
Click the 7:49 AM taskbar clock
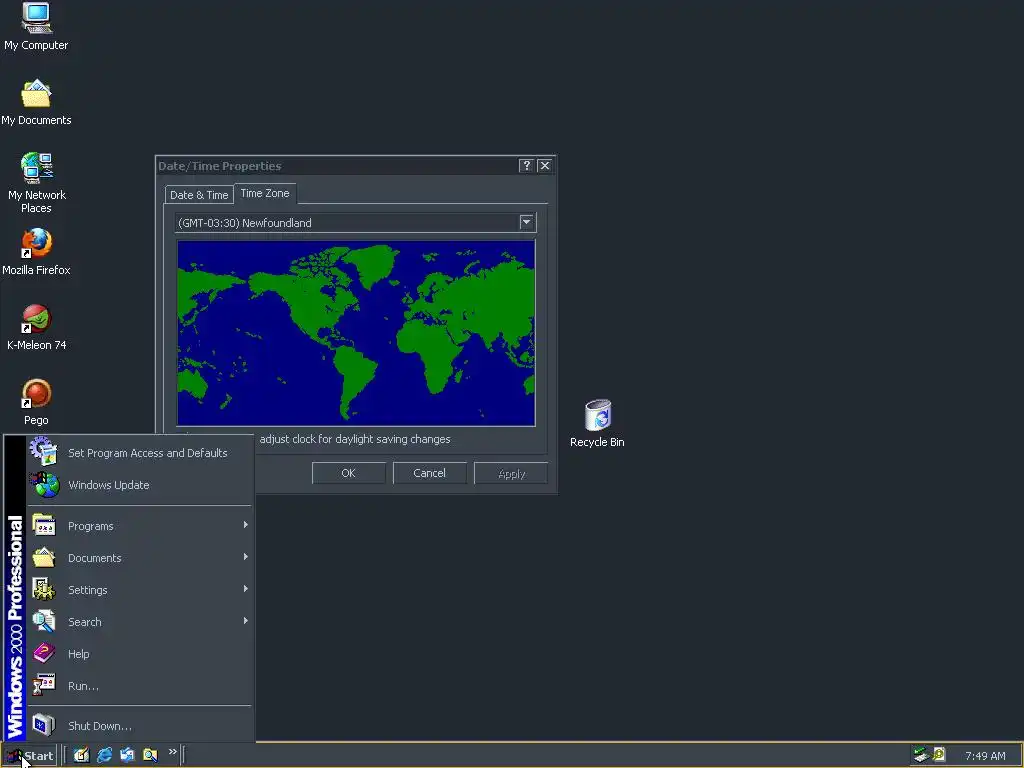(x=985, y=756)
